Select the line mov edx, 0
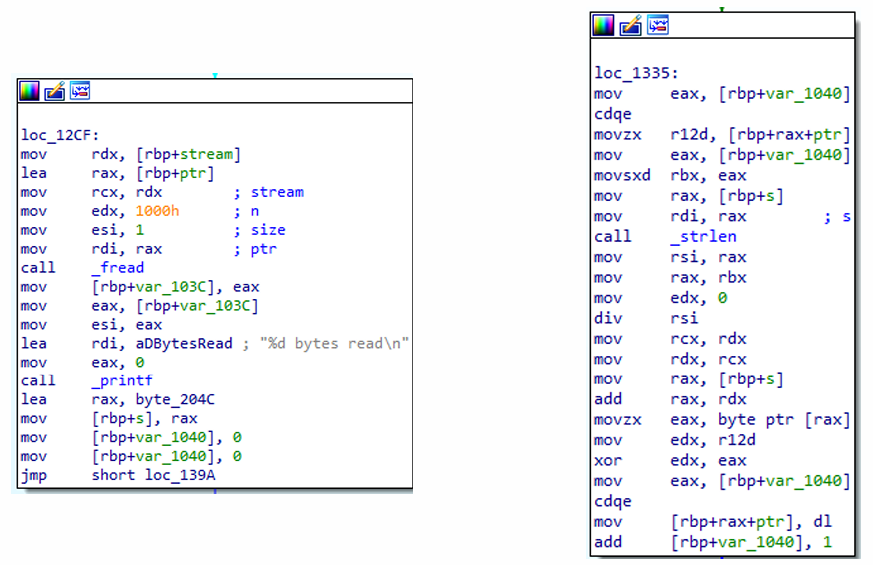The image size is (873, 565). point(660,298)
